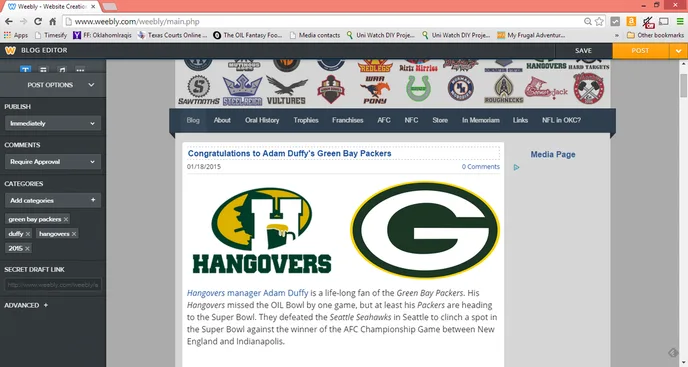Bookmark page with the star icon
Image resolution: width=688 pixels, height=367 pixels.
tap(599, 21)
